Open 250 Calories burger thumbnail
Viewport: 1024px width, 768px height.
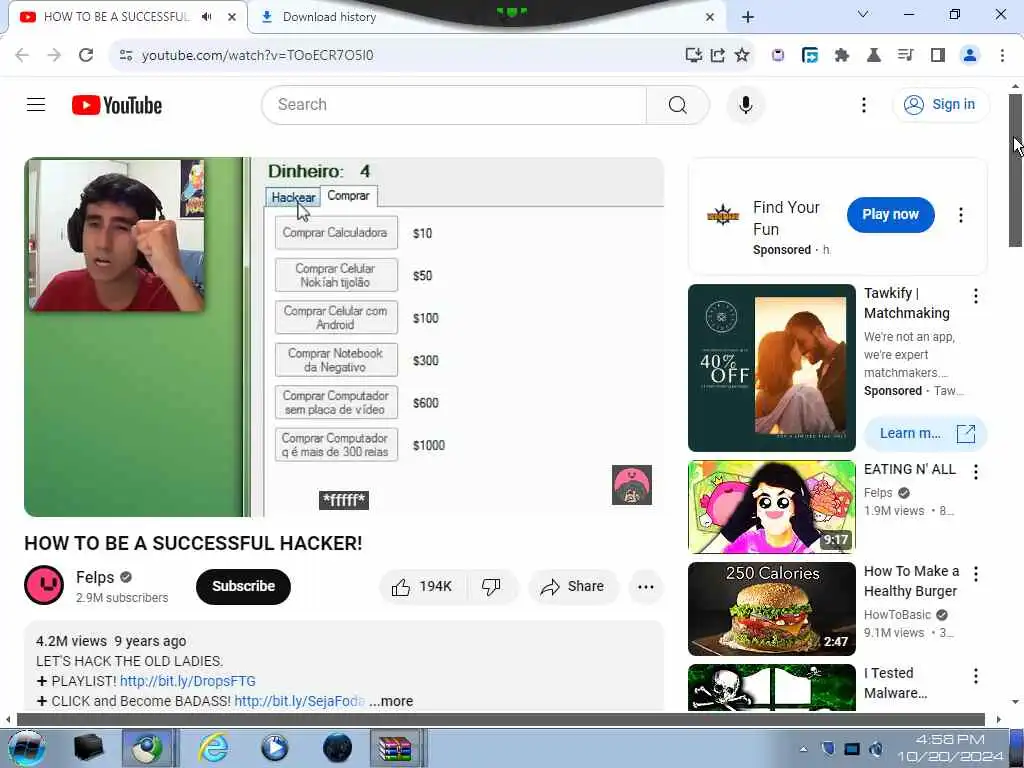coord(771,609)
